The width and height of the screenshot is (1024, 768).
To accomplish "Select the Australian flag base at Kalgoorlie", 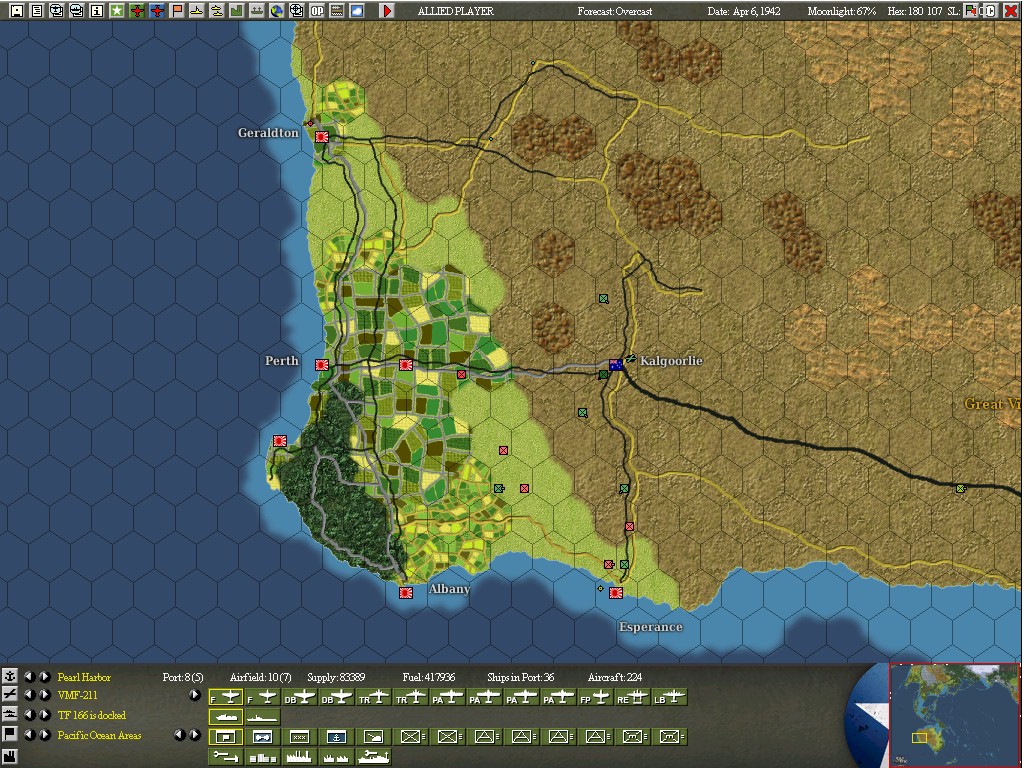I will click(615, 364).
